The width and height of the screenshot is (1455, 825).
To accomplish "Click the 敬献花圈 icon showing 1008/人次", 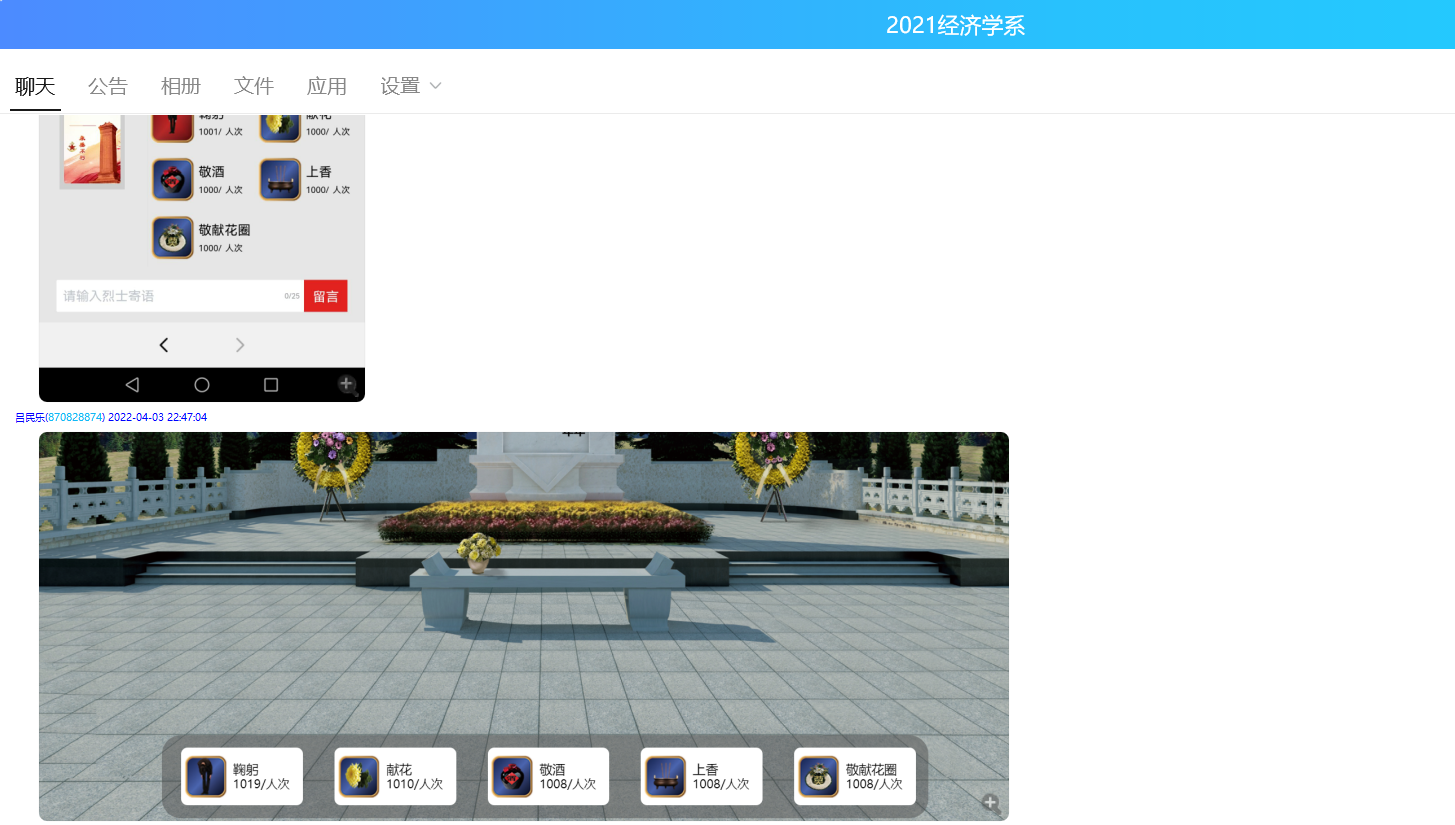I will pyautogui.click(x=818, y=777).
